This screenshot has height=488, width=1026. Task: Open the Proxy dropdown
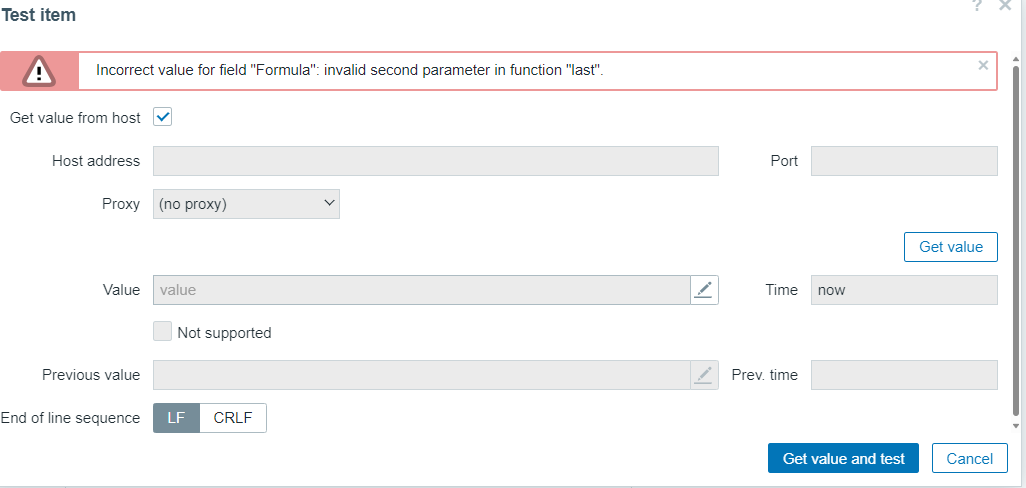[246, 204]
